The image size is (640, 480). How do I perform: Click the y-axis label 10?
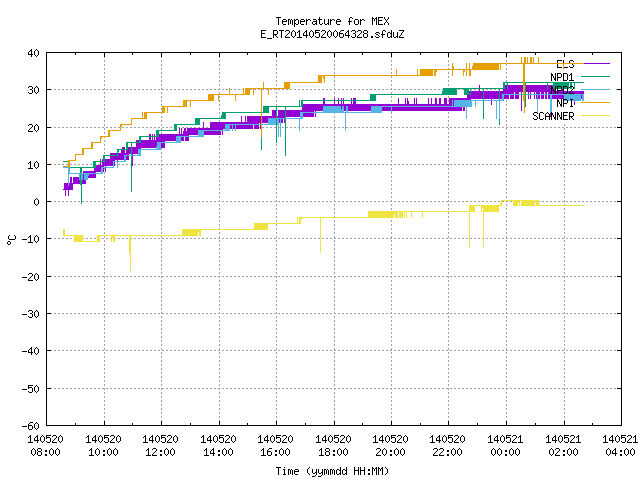33,165
